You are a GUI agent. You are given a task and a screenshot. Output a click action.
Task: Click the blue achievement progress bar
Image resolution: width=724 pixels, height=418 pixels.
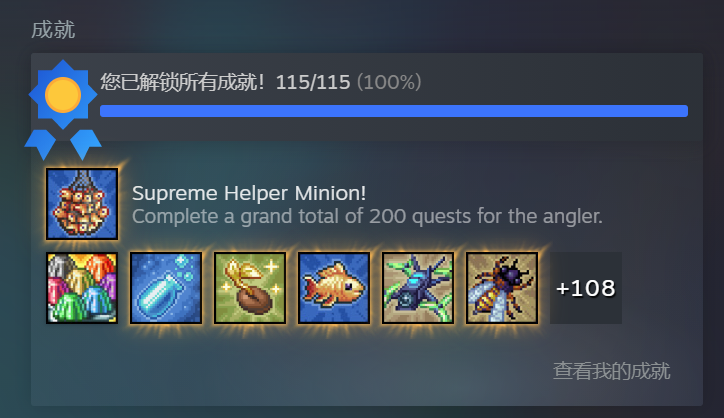click(394, 111)
